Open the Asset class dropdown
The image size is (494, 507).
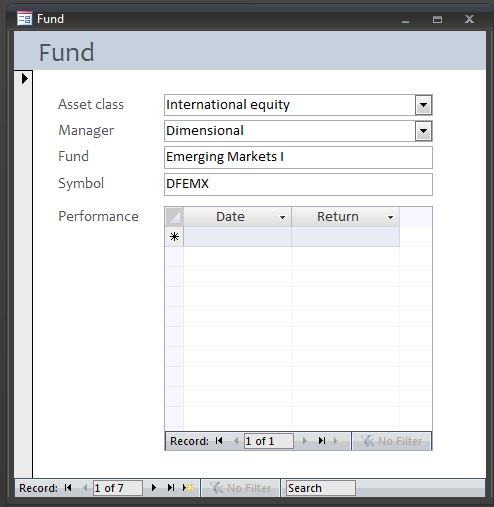[x=423, y=105]
